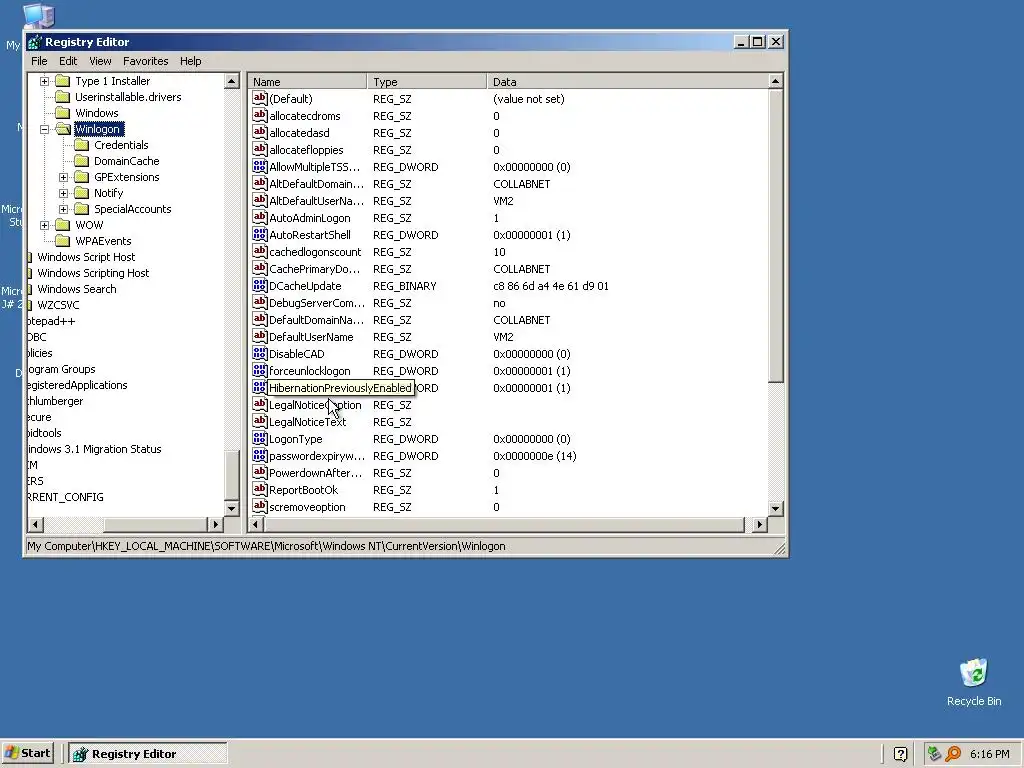This screenshot has width=1024, height=768.
Task: Click the icon beside DefaultUserName value
Action: point(259,336)
